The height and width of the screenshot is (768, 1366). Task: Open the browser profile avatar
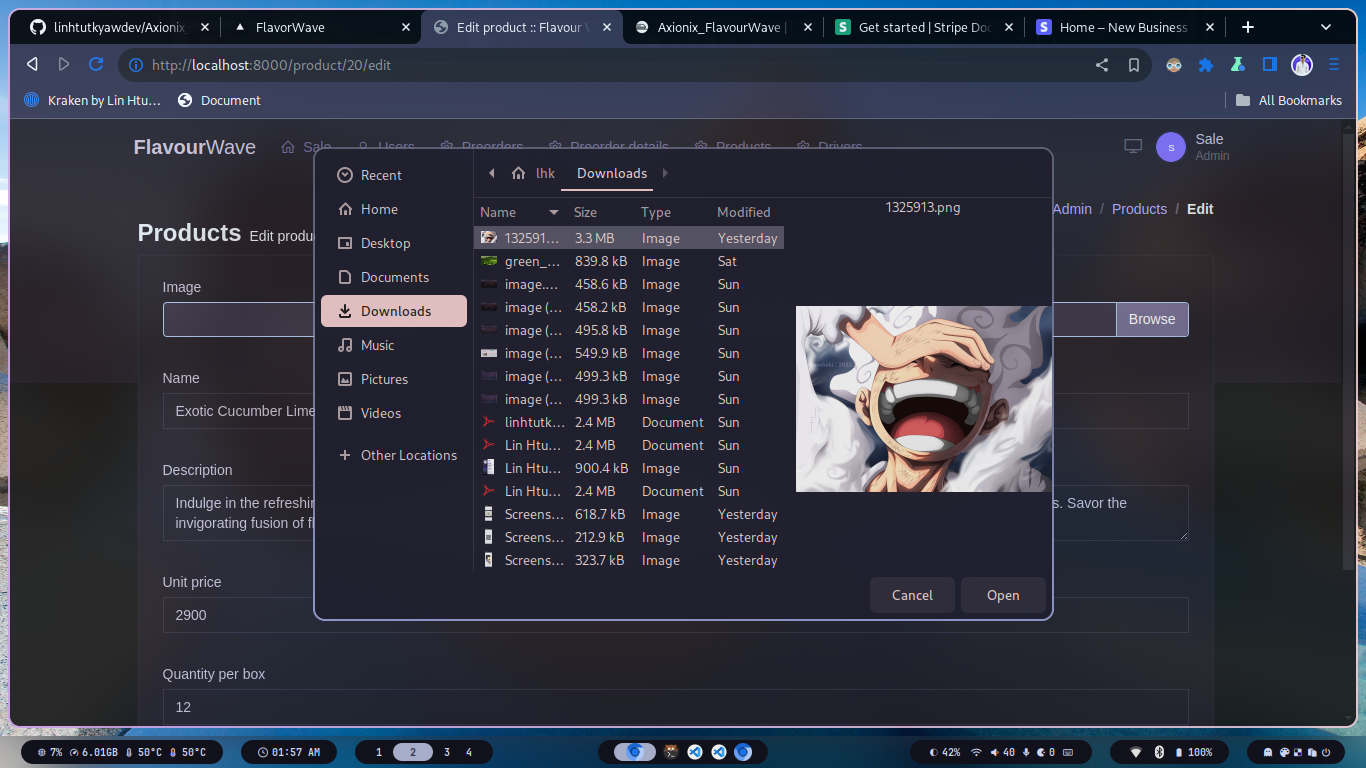pos(1302,65)
